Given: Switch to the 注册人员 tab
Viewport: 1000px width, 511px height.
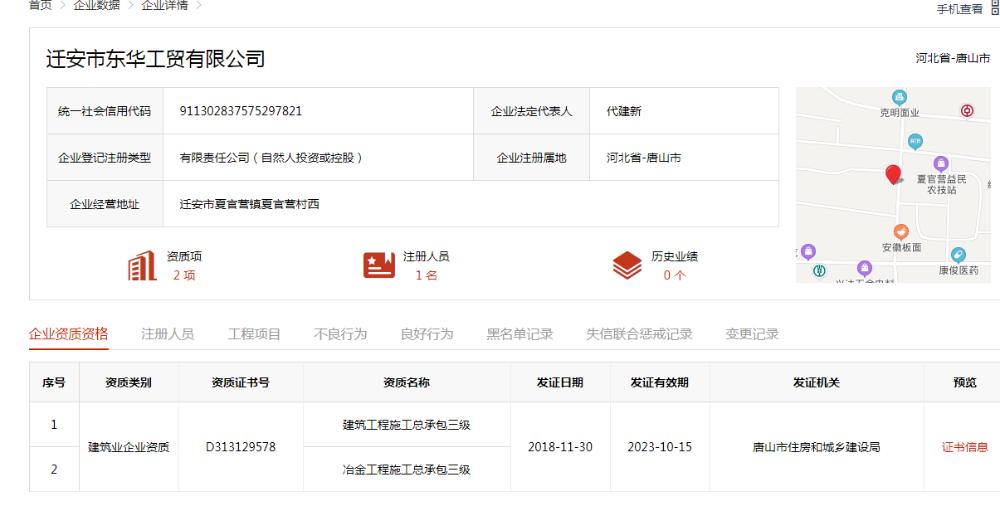Looking at the screenshot, I should 167,334.
